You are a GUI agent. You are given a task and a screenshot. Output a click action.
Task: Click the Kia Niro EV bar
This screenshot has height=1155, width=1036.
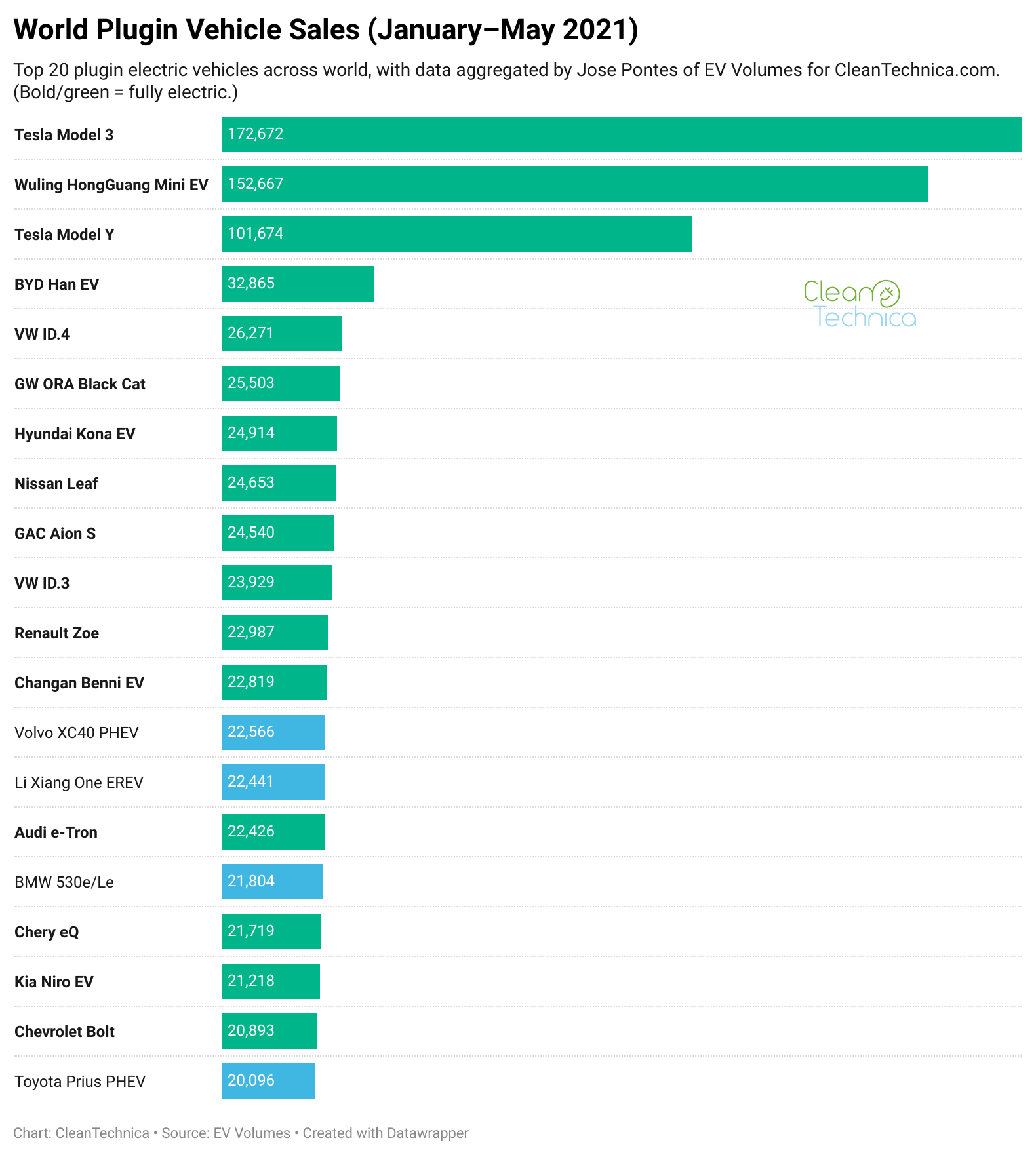point(270,981)
